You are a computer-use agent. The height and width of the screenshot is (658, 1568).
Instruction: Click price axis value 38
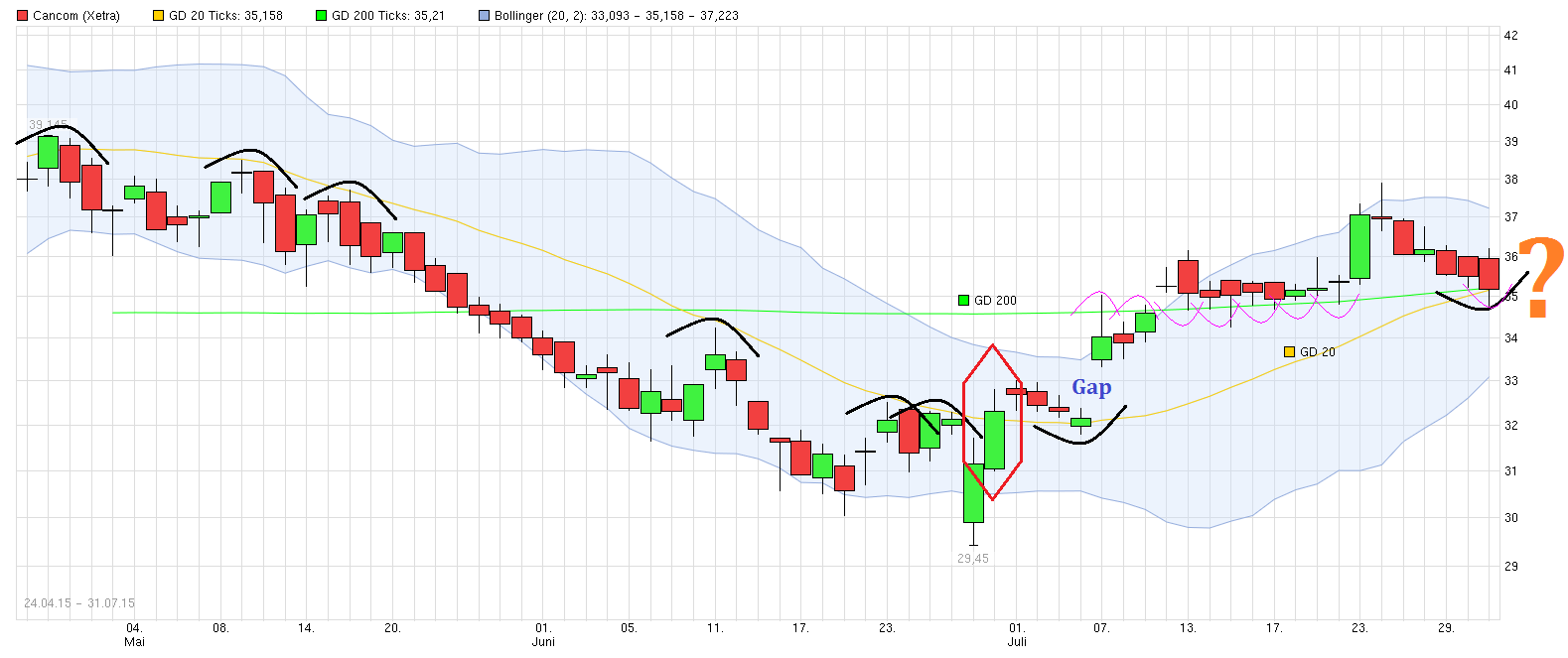point(1510,180)
